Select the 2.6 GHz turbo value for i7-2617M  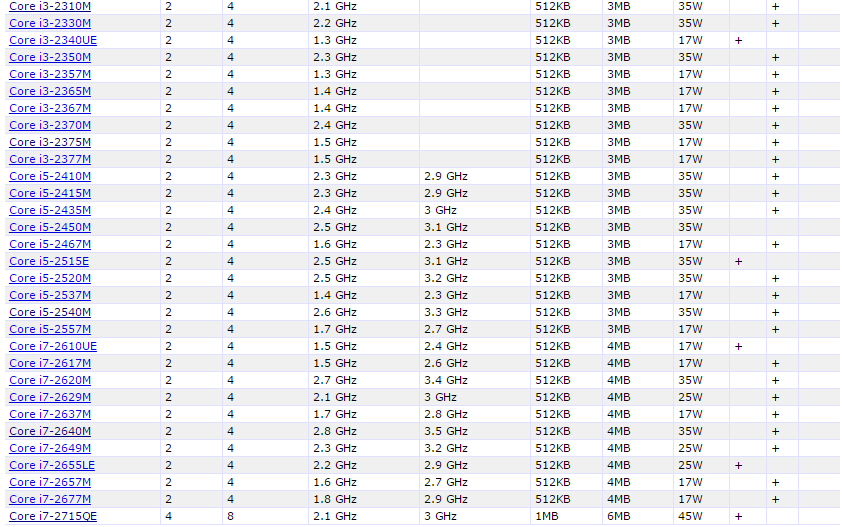point(446,364)
